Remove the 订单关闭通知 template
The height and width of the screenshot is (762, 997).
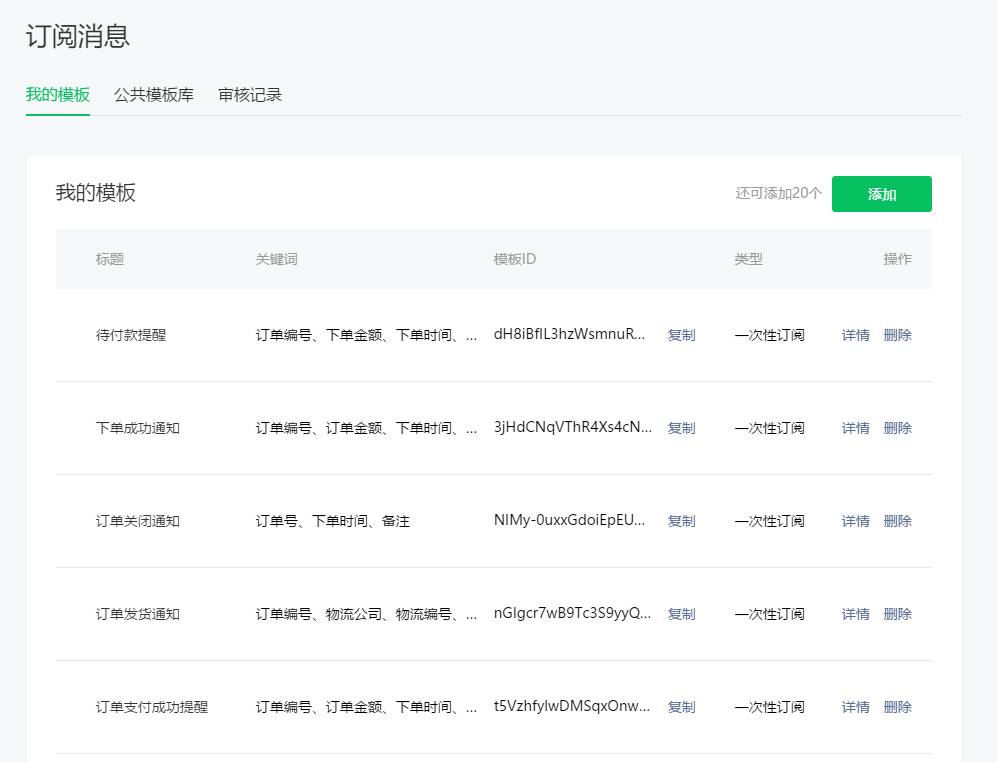coord(897,521)
